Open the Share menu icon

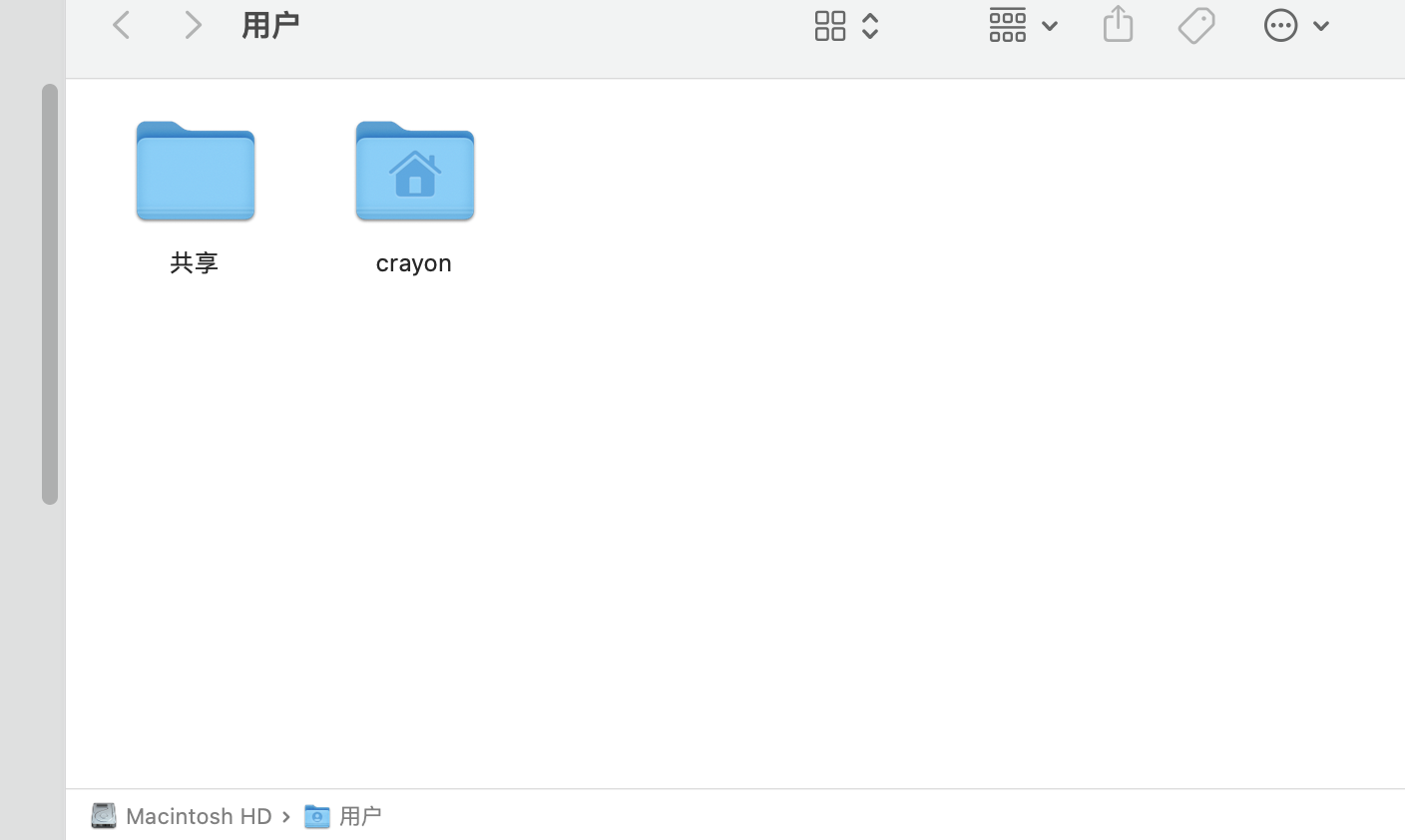1118,24
